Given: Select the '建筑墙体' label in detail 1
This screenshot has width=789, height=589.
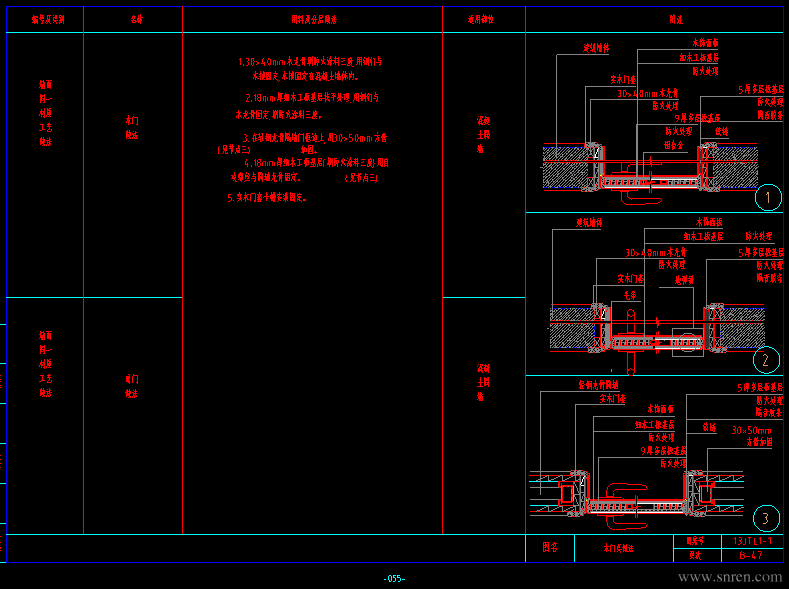Looking at the screenshot, I should tap(596, 48).
